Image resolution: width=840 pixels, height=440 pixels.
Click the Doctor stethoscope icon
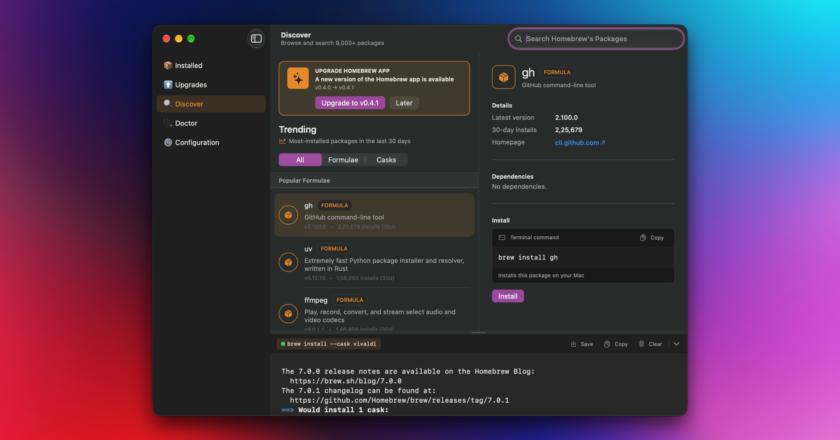pyautogui.click(x=168, y=123)
